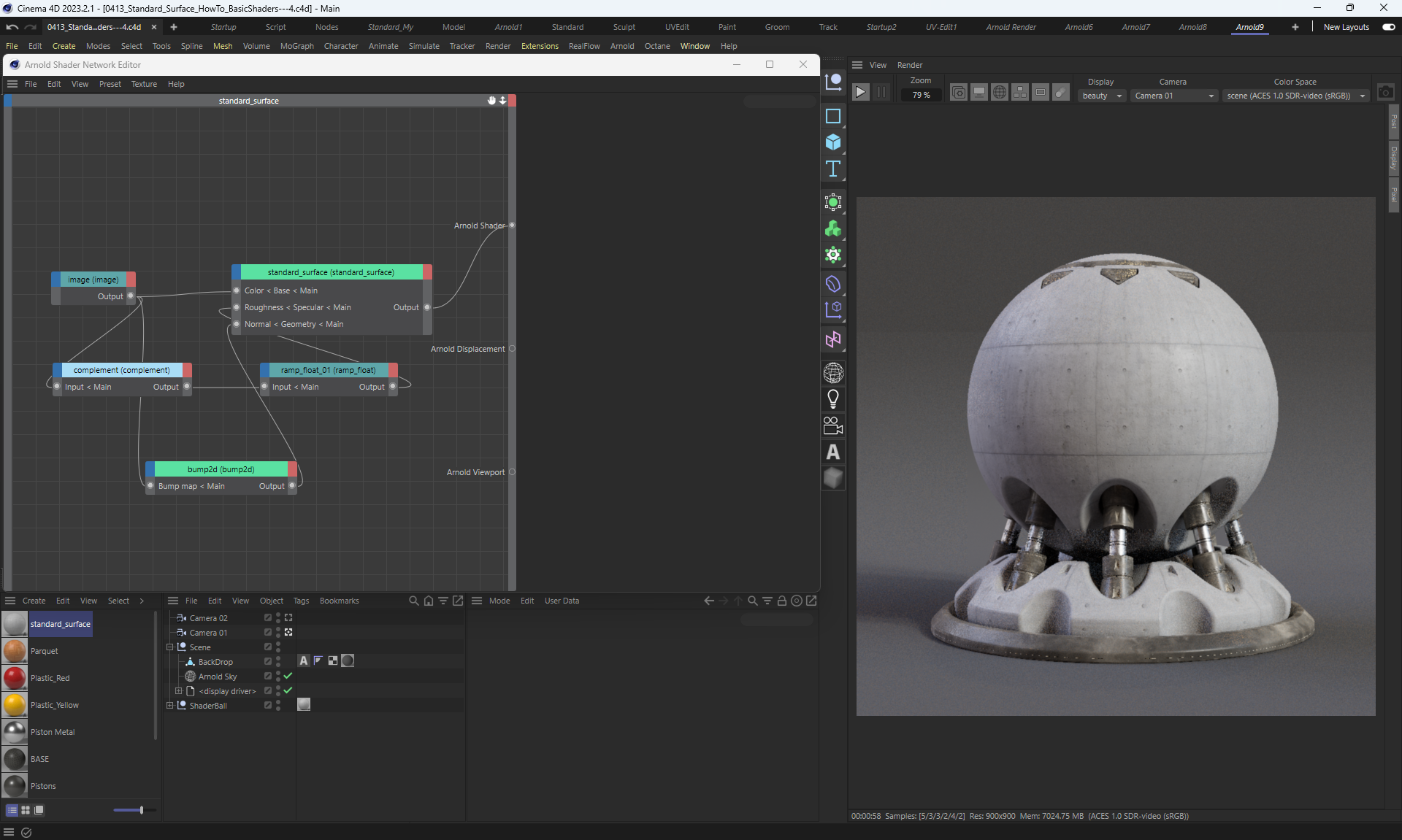Screen dimensions: 1402x840
Task: Open the Display beauty dropdown
Action: pyautogui.click(x=1101, y=96)
